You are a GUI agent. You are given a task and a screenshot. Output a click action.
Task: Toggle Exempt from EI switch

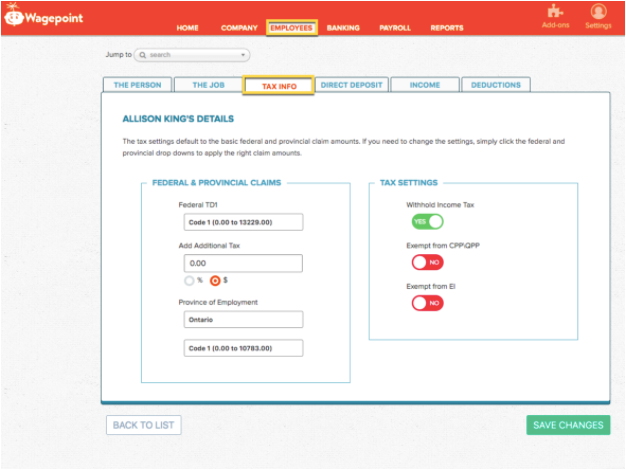tap(428, 303)
